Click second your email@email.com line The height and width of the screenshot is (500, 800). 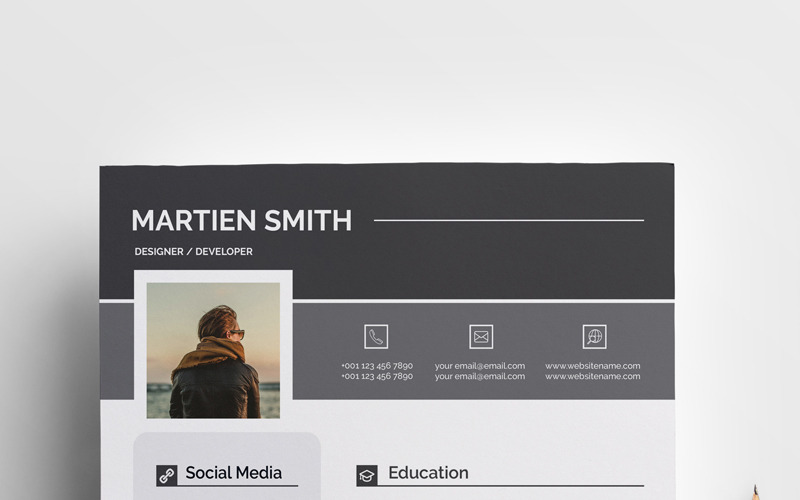(x=480, y=377)
